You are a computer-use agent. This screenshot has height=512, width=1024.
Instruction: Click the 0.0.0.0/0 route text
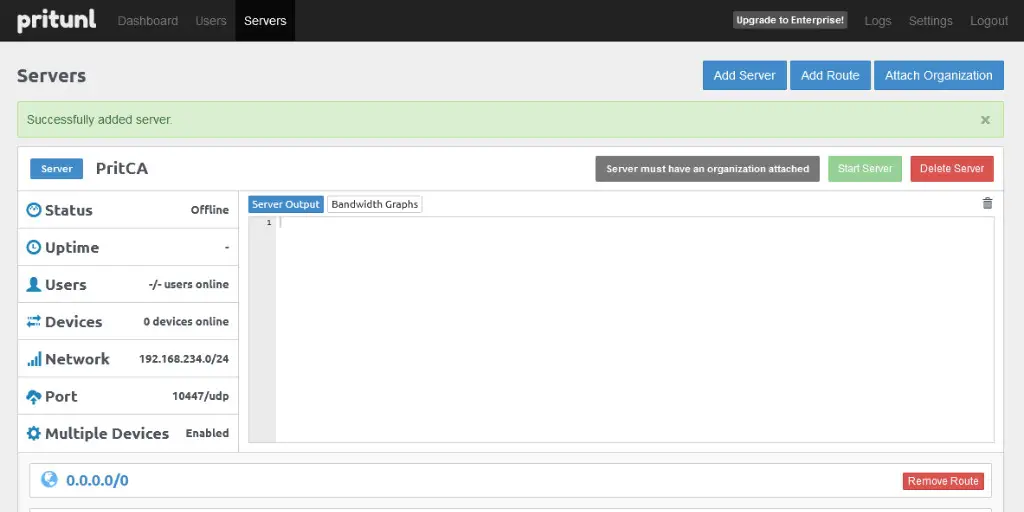(x=97, y=481)
